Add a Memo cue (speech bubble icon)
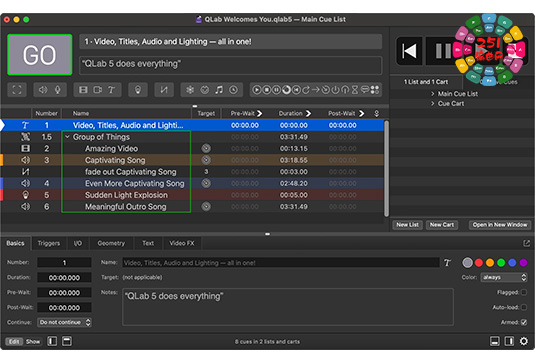 pos(365,90)
